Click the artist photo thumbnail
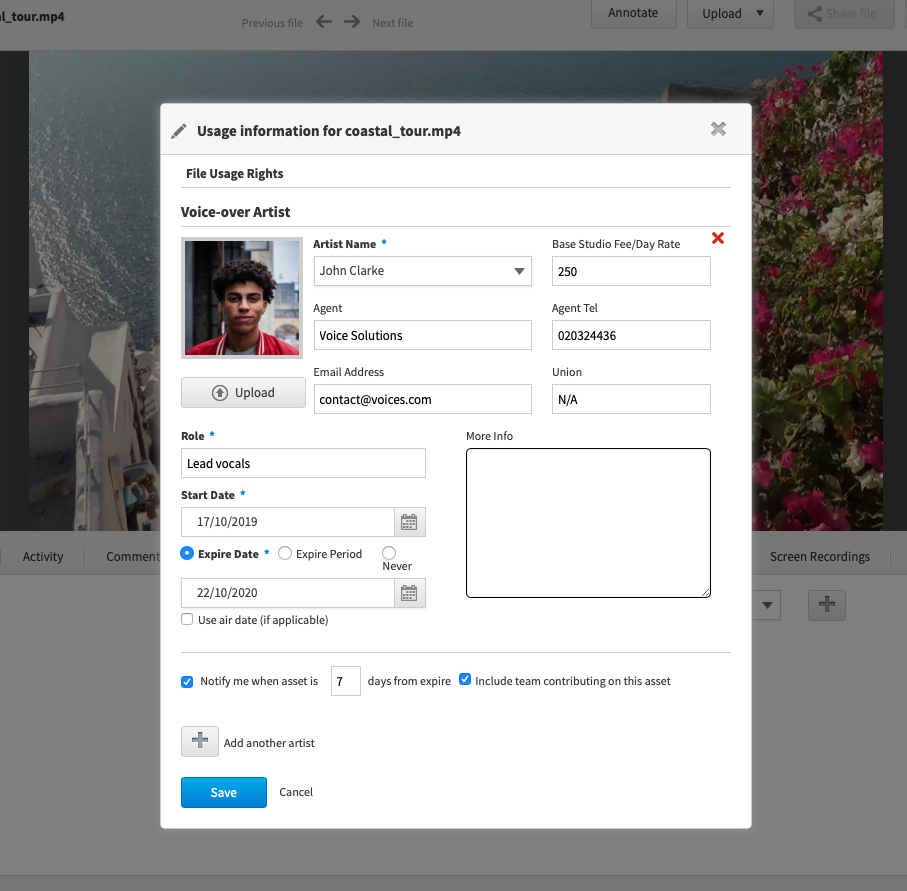The width and height of the screenshot is (907, 891). click(242, 297)
